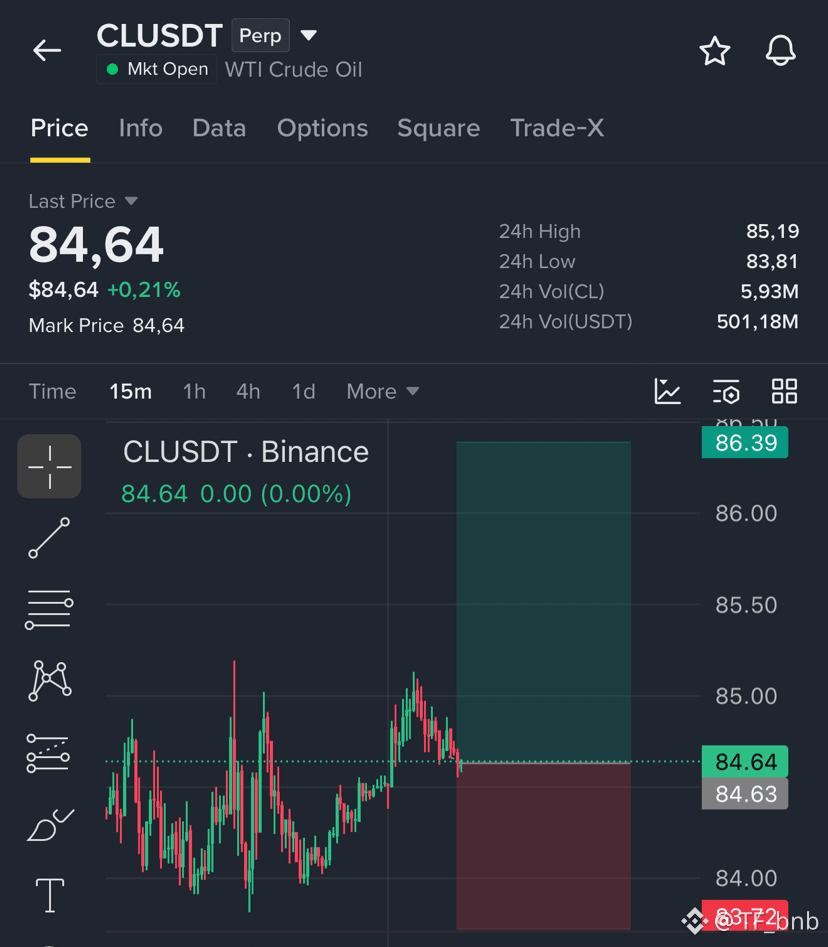Switch to the Trade-X tab
Image resolution: width=828 pixels, height=947 pixels.
click(557, 128)
